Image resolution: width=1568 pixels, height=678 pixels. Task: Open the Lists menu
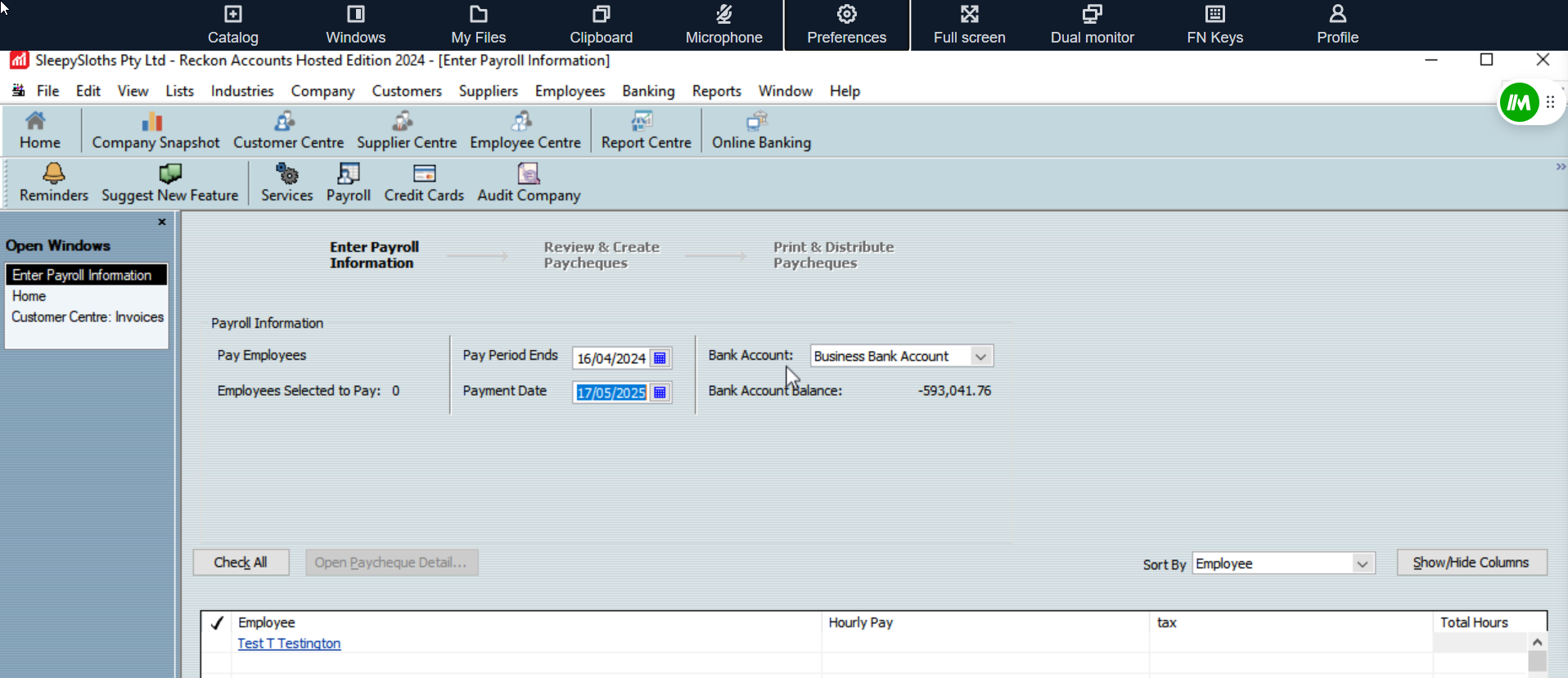(x=179, y=91)
